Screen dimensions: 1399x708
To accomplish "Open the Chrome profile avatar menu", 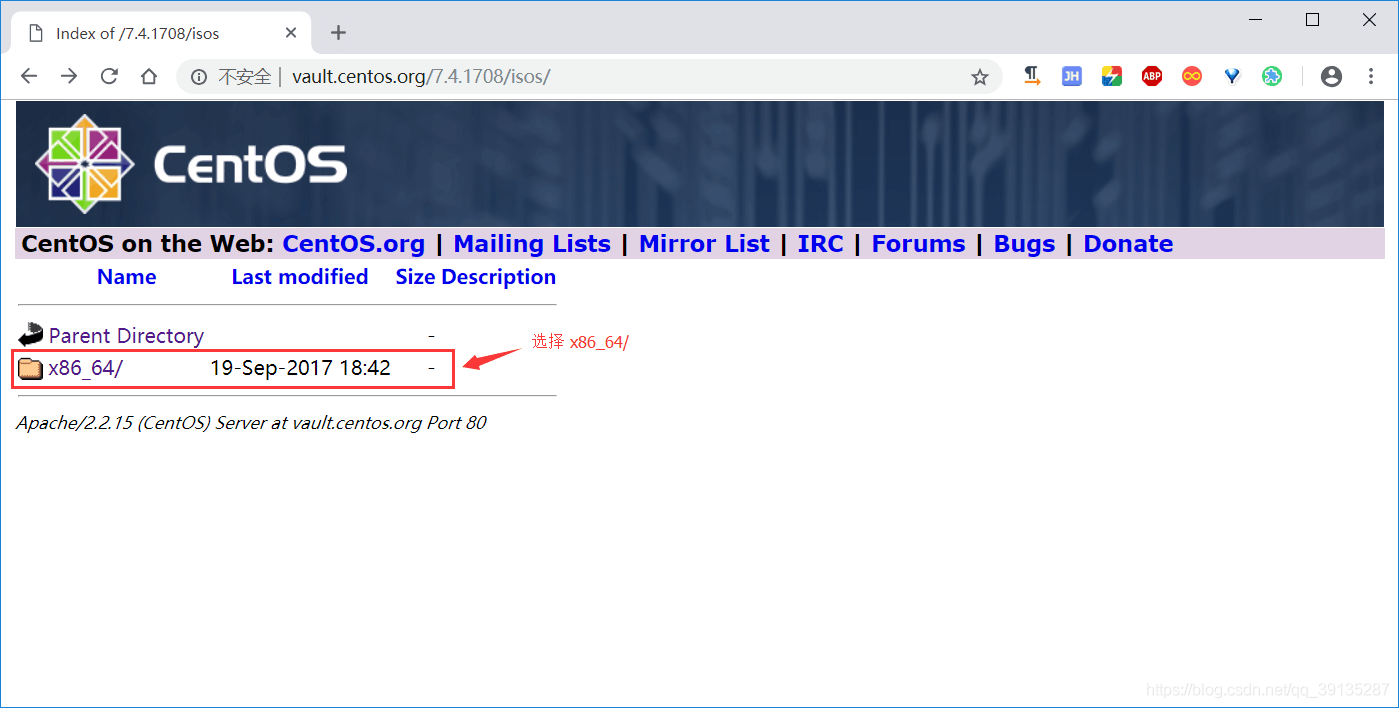I will tap(1330, 76).
